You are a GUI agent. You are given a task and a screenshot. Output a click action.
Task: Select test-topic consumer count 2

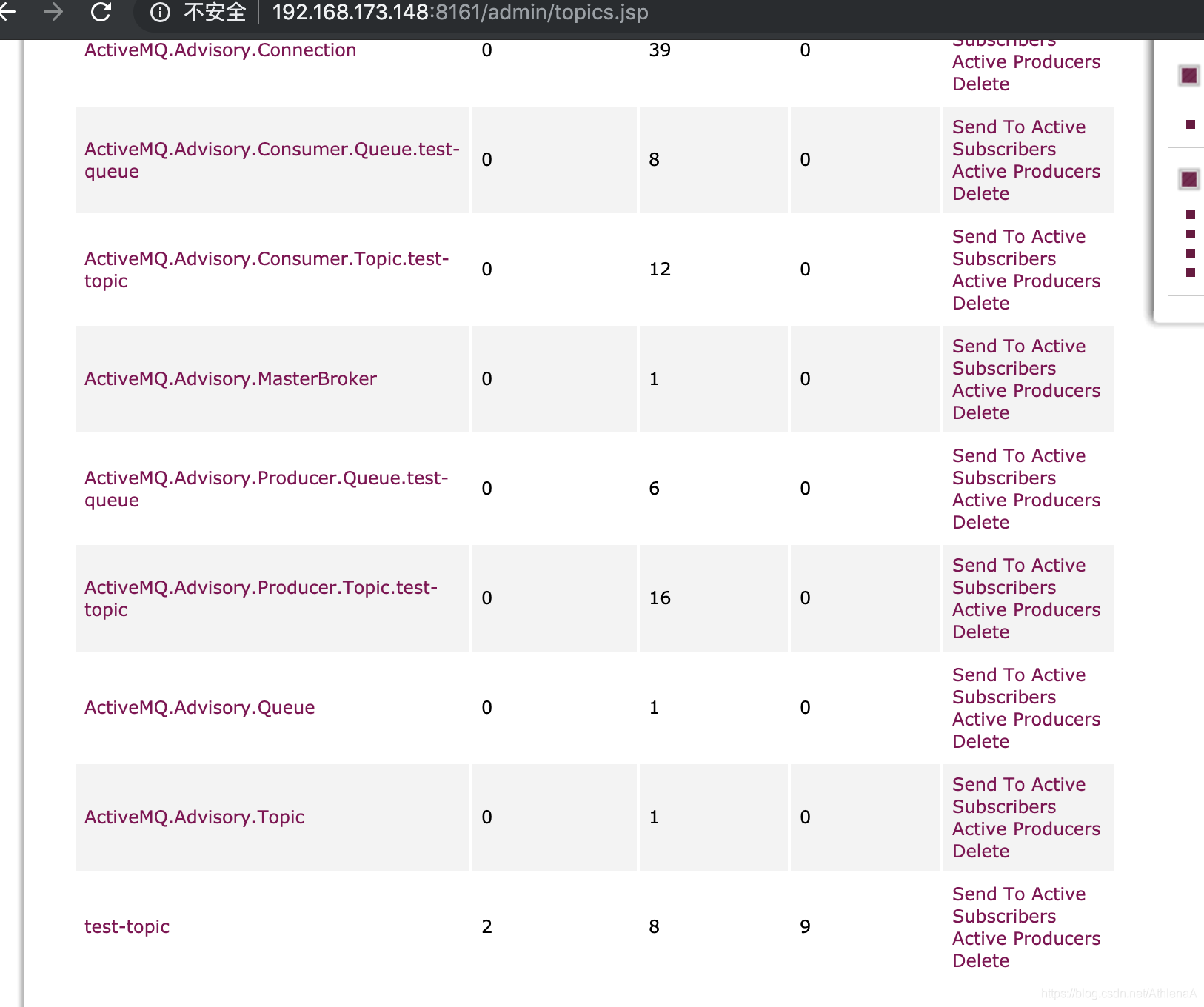click(x=486, y=926)
